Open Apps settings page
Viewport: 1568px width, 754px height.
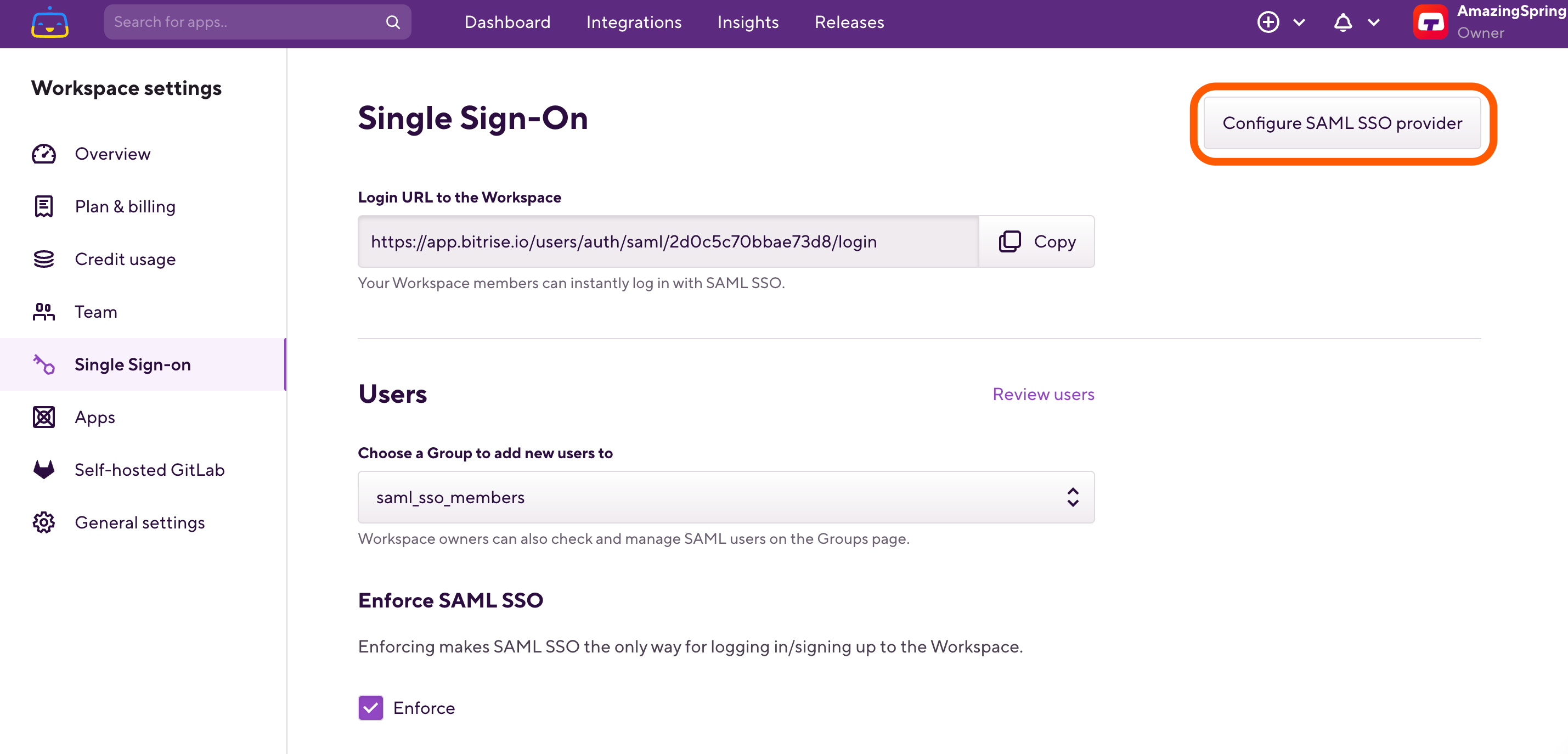tap(143, 417)
